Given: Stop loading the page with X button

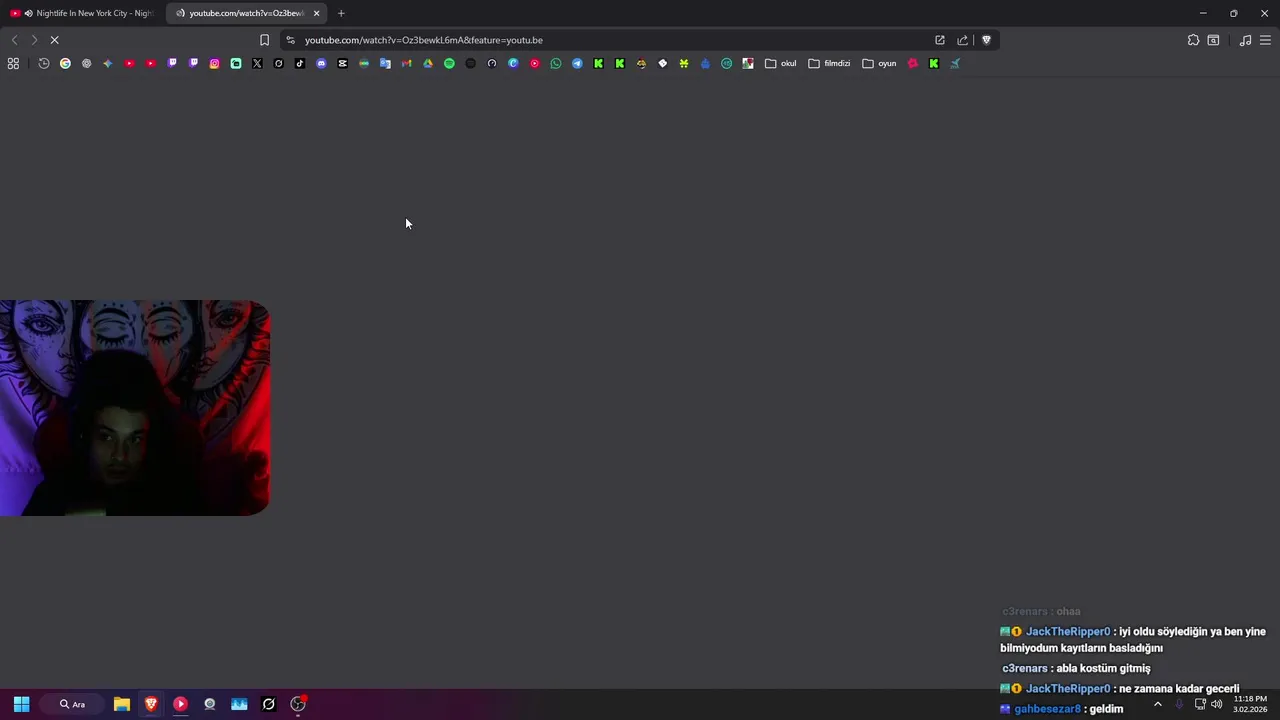Looking at the screenshot, I should pyautogui.click(x=54, y=40).
